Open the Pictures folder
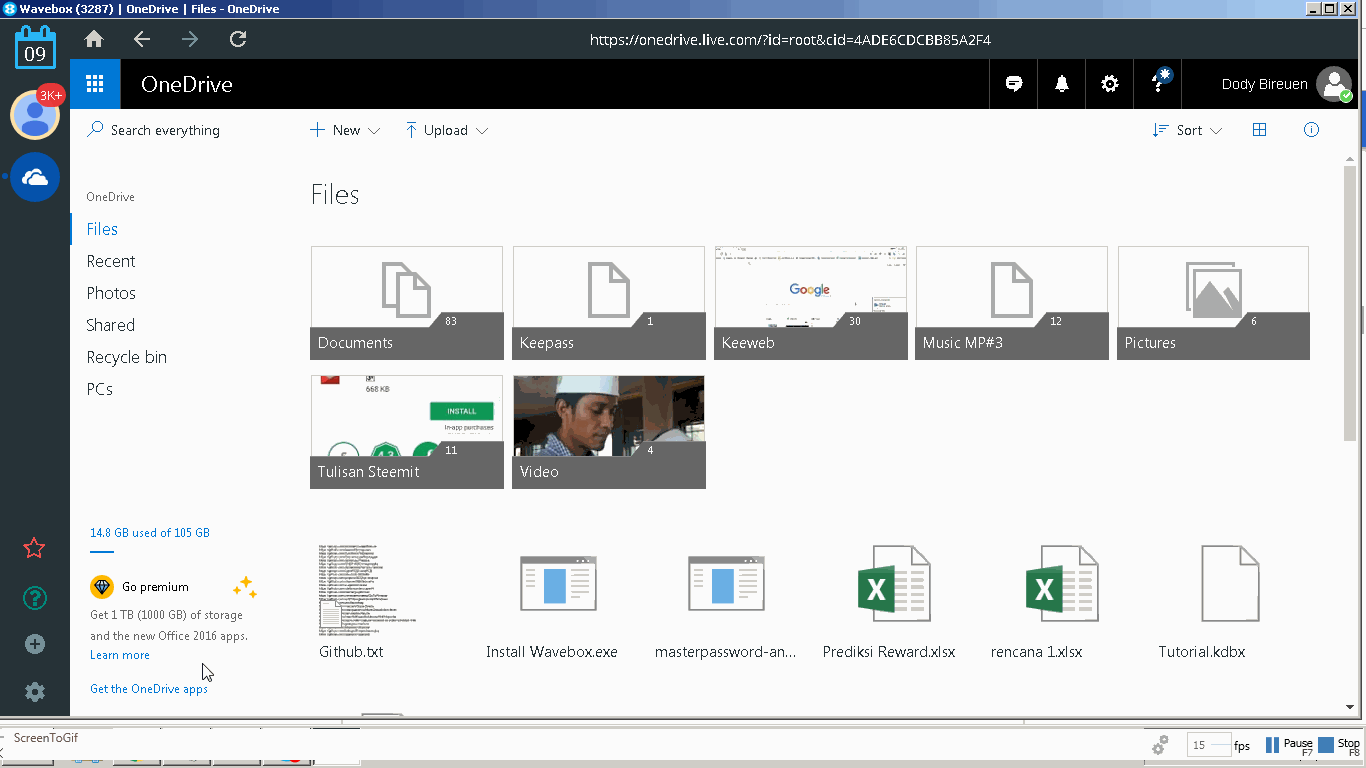The width and height of the screenshot is (1366, 768). (x=1214, y=303)
